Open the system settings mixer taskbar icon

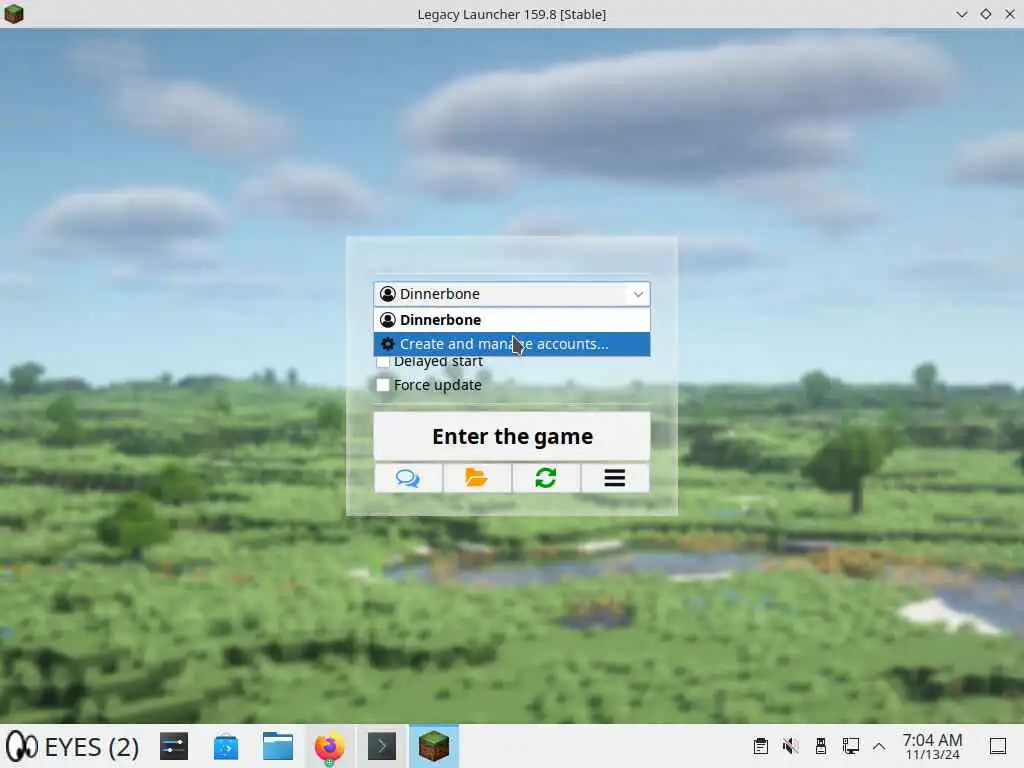coord(174,746)
